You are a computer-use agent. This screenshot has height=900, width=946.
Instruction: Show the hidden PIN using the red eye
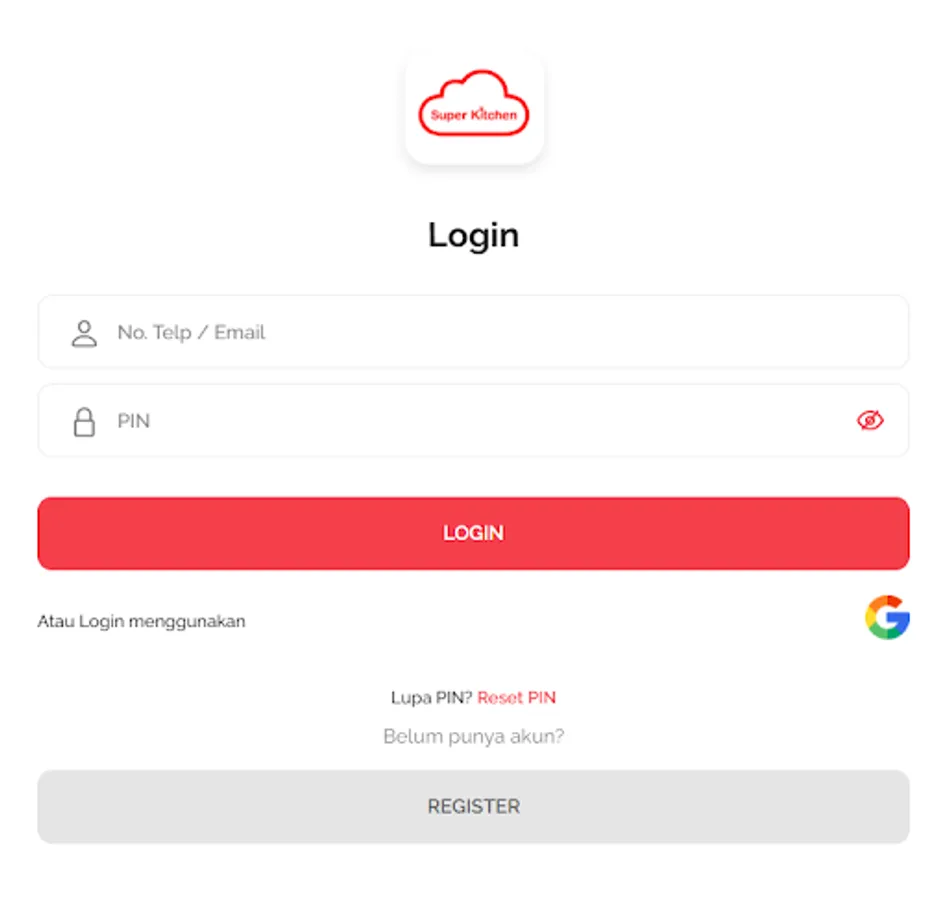(870, 420)
